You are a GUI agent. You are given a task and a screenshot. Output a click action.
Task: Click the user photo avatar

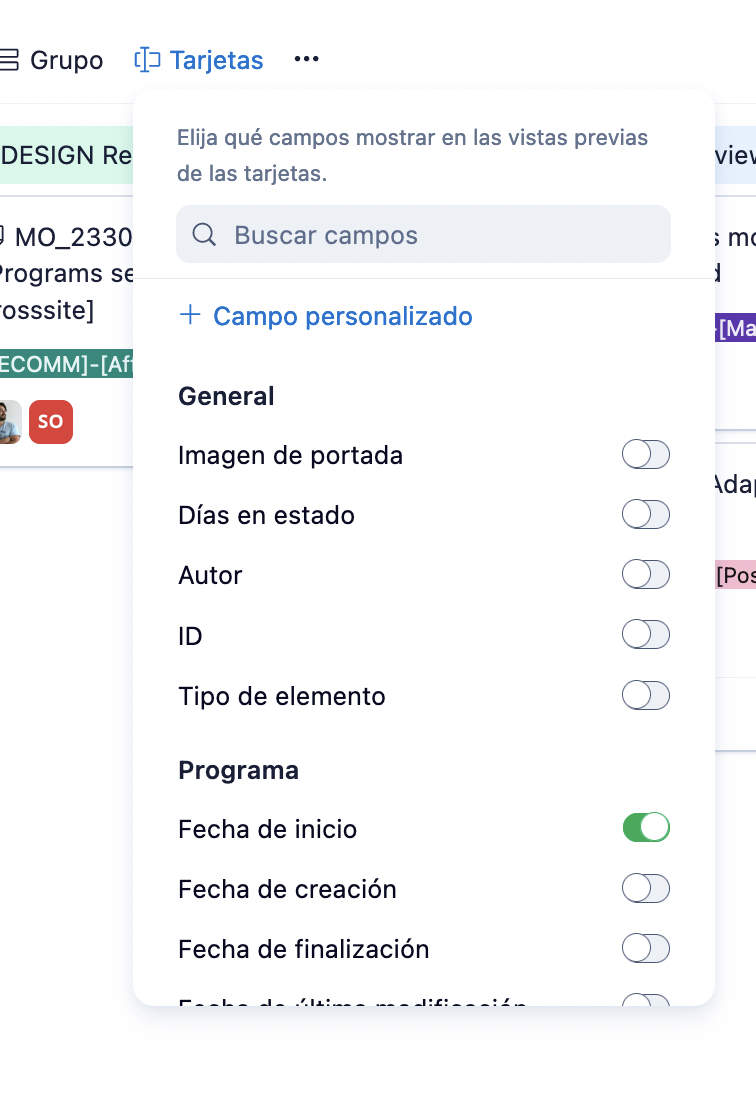9,422
